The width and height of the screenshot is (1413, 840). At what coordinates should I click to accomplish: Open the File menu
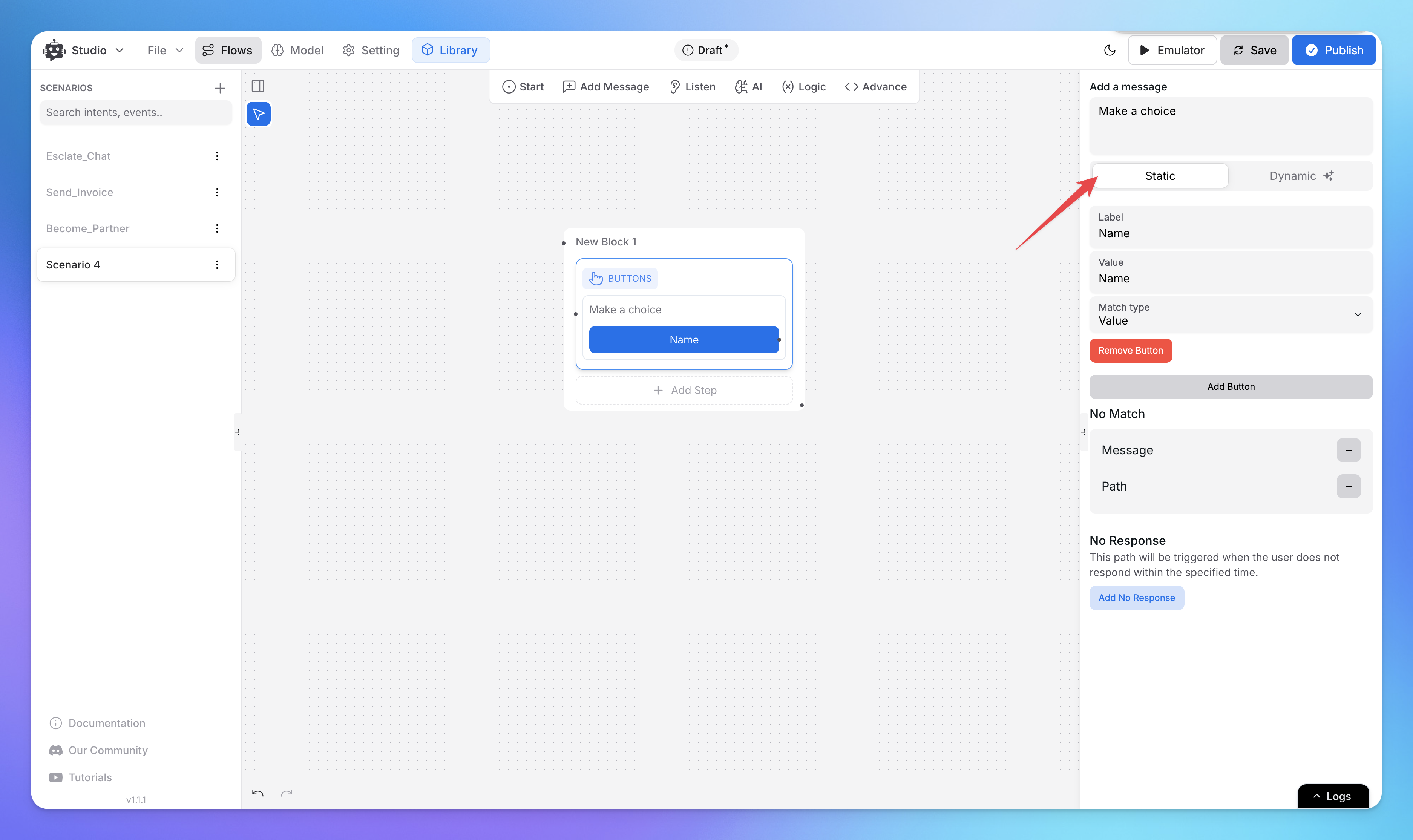[165, 51]
